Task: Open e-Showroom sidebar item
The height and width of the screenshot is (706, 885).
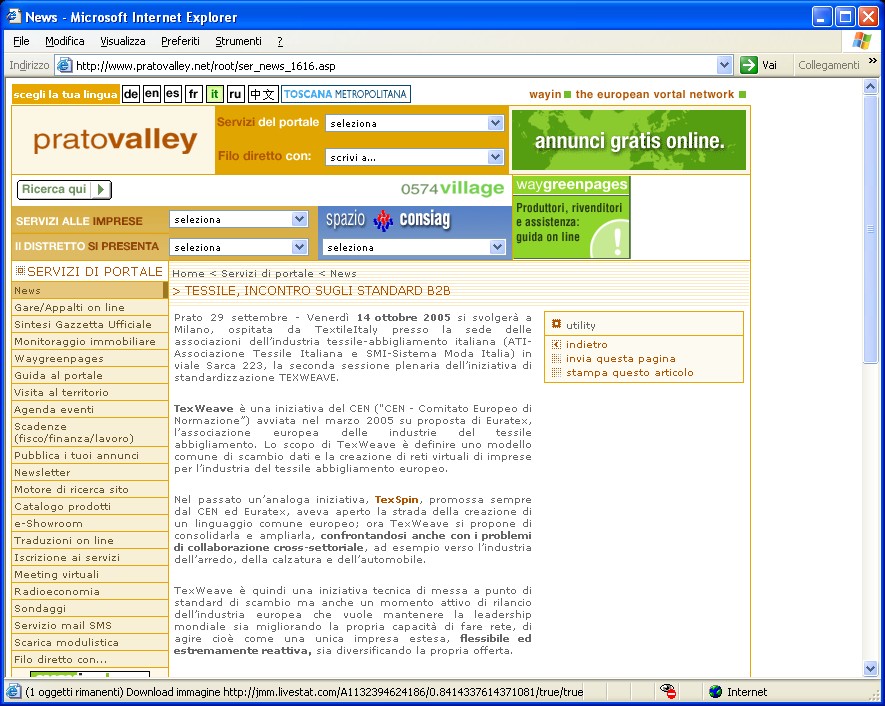Action: click(x=89, y=523)
